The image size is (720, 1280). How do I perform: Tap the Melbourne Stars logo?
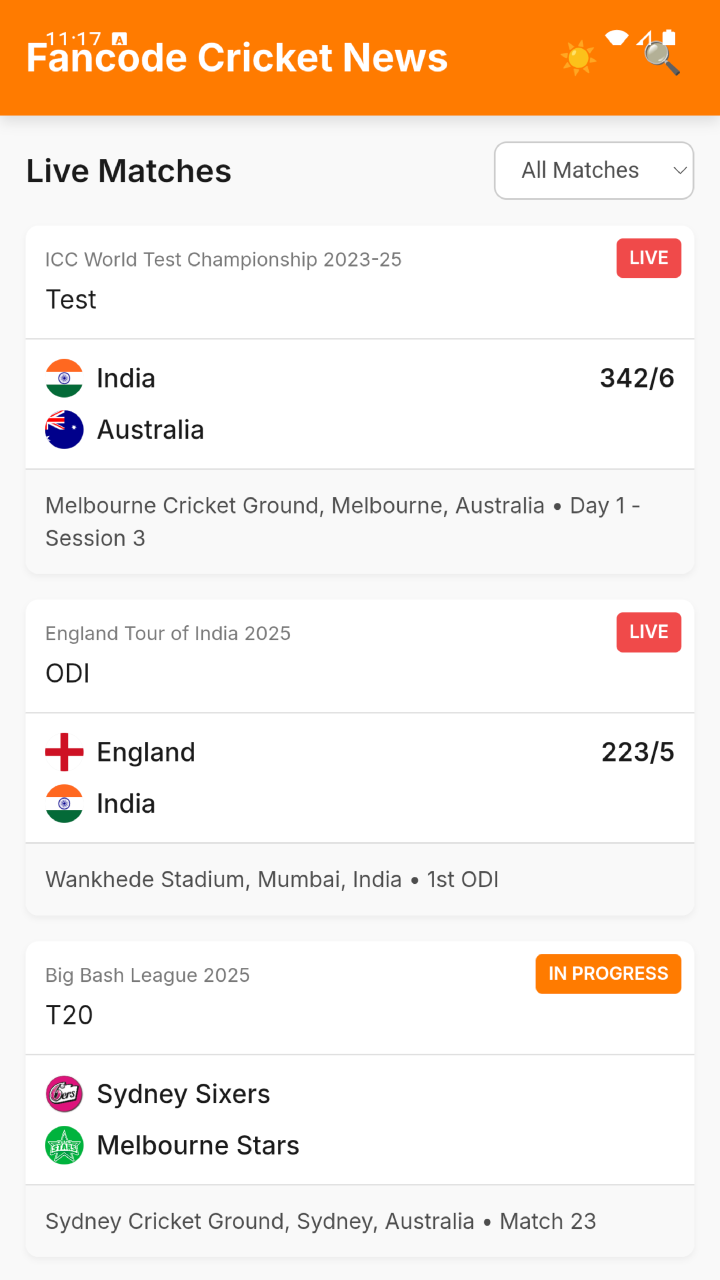click(x=64, y=1146)
